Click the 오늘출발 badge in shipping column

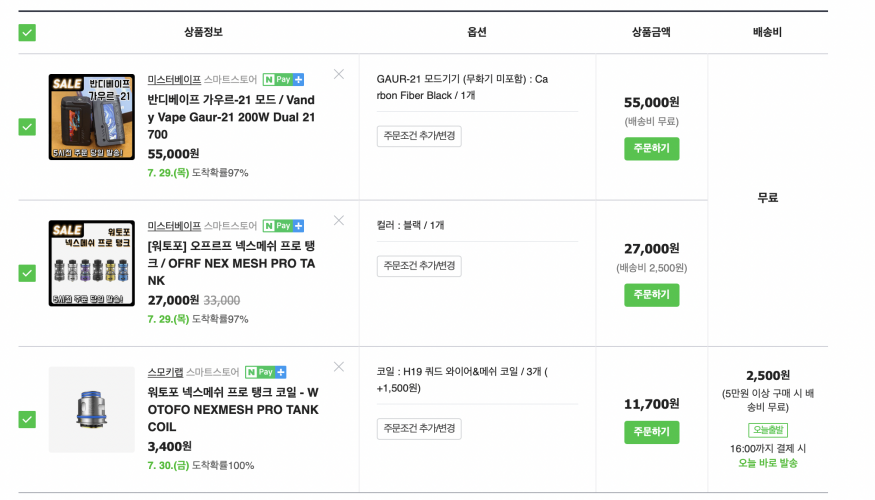click(768, 430)
